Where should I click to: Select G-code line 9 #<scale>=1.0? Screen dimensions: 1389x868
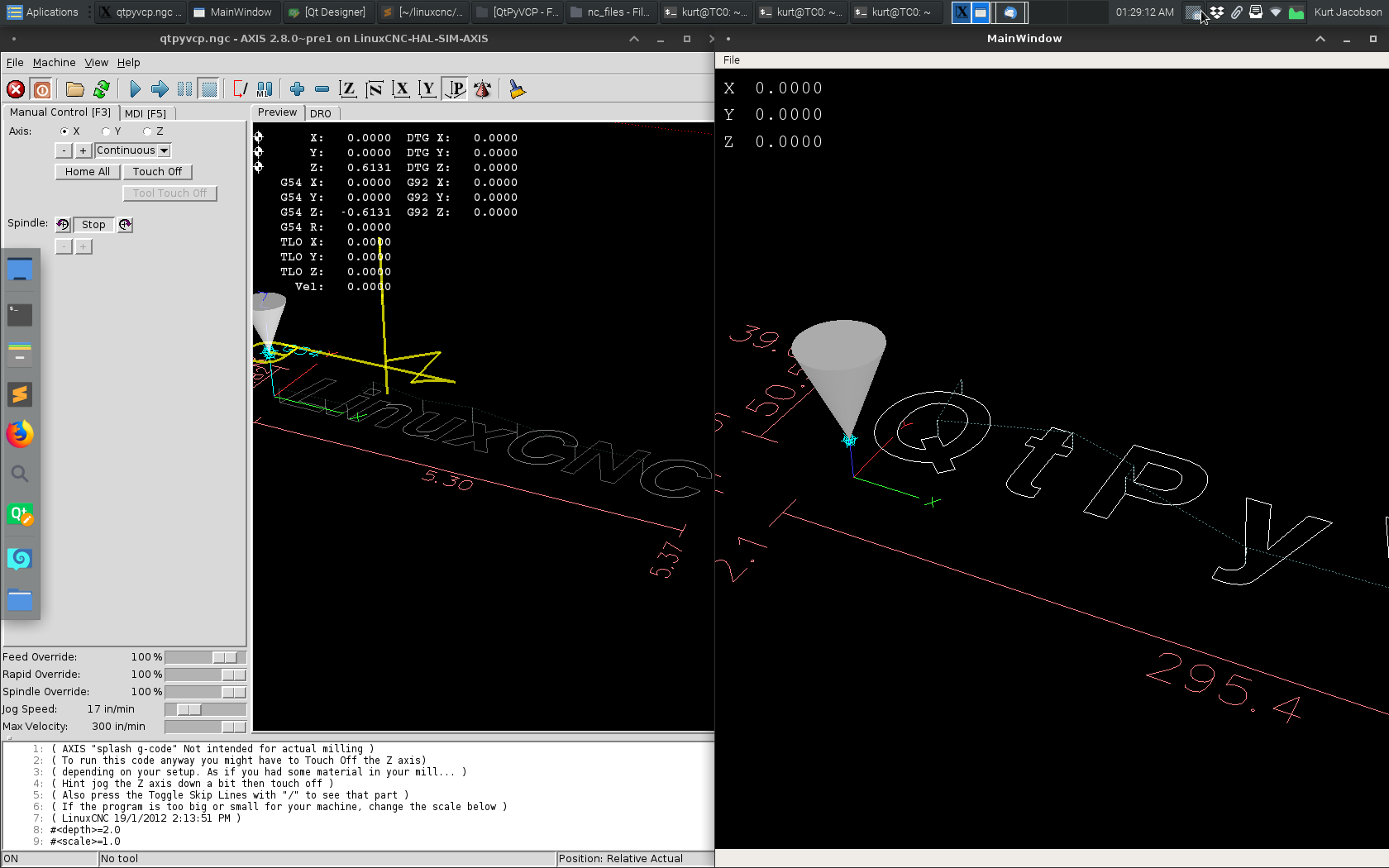(85, 842)
